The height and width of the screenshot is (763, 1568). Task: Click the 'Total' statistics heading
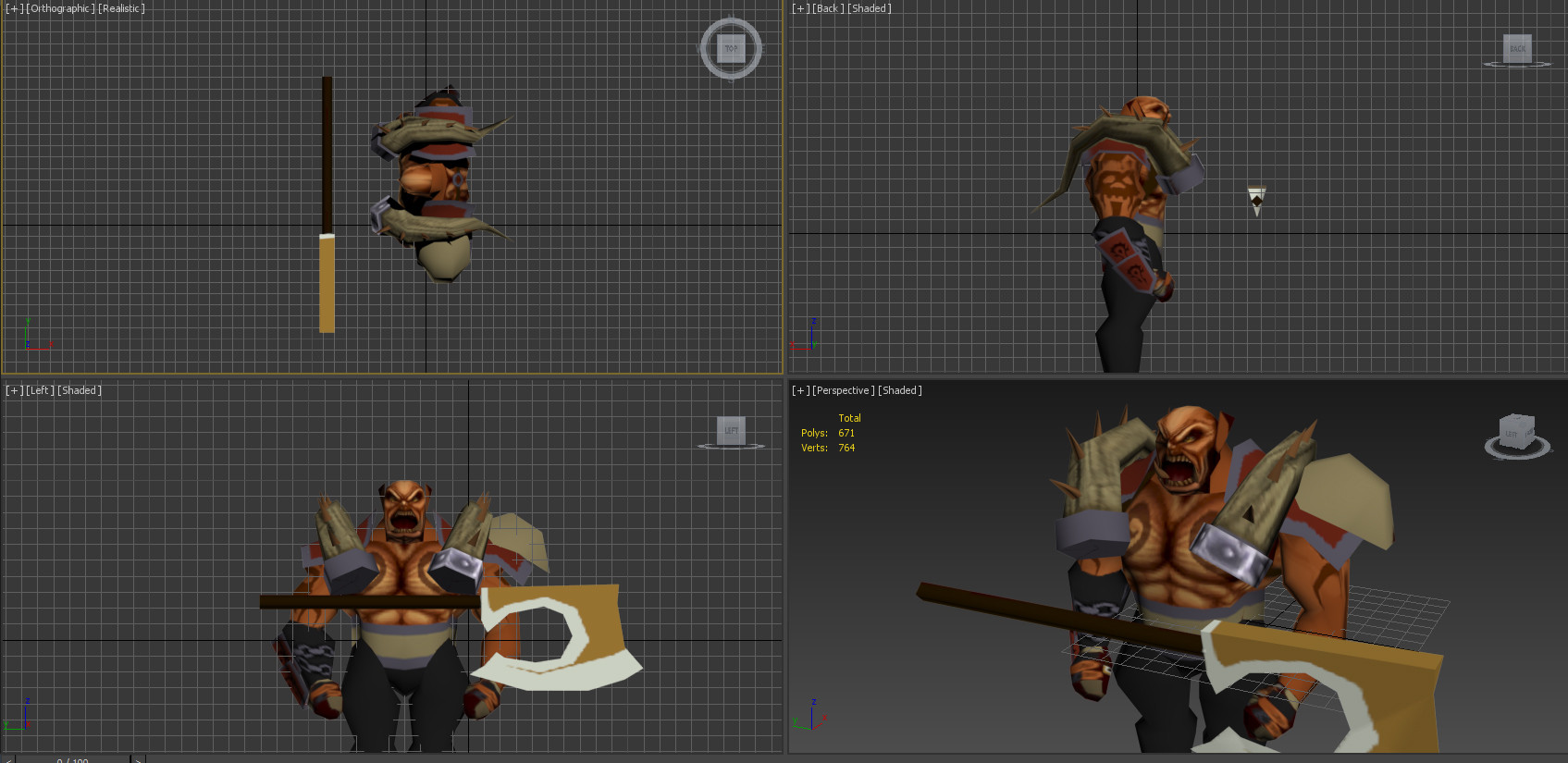point(849,418)
